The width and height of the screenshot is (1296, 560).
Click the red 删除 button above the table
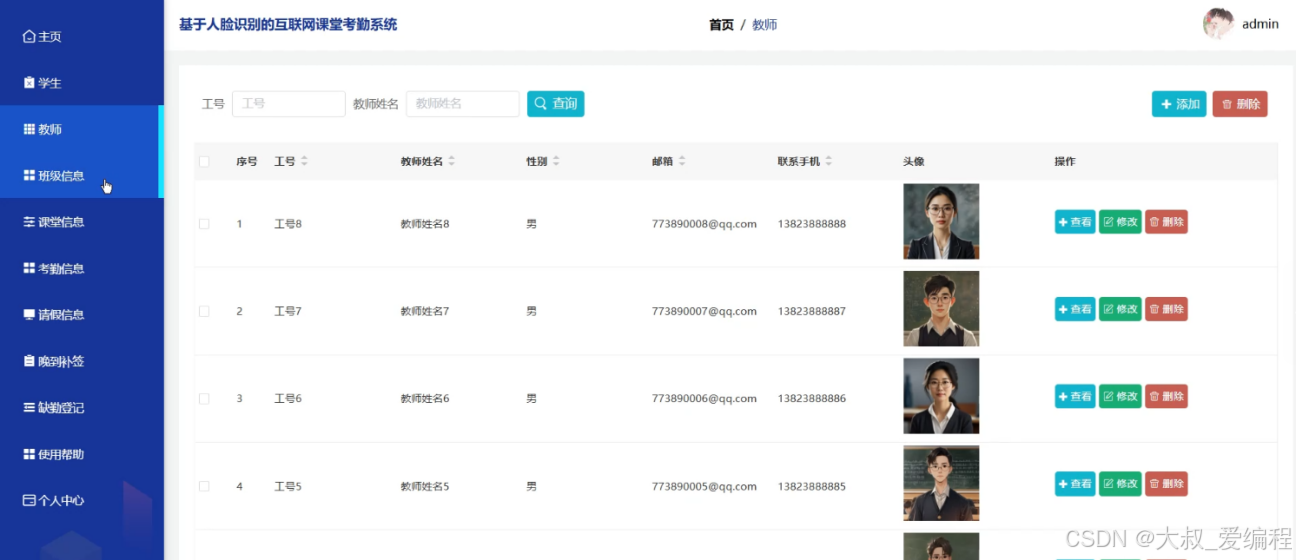pyautogui.click(x=1240, y=104)
